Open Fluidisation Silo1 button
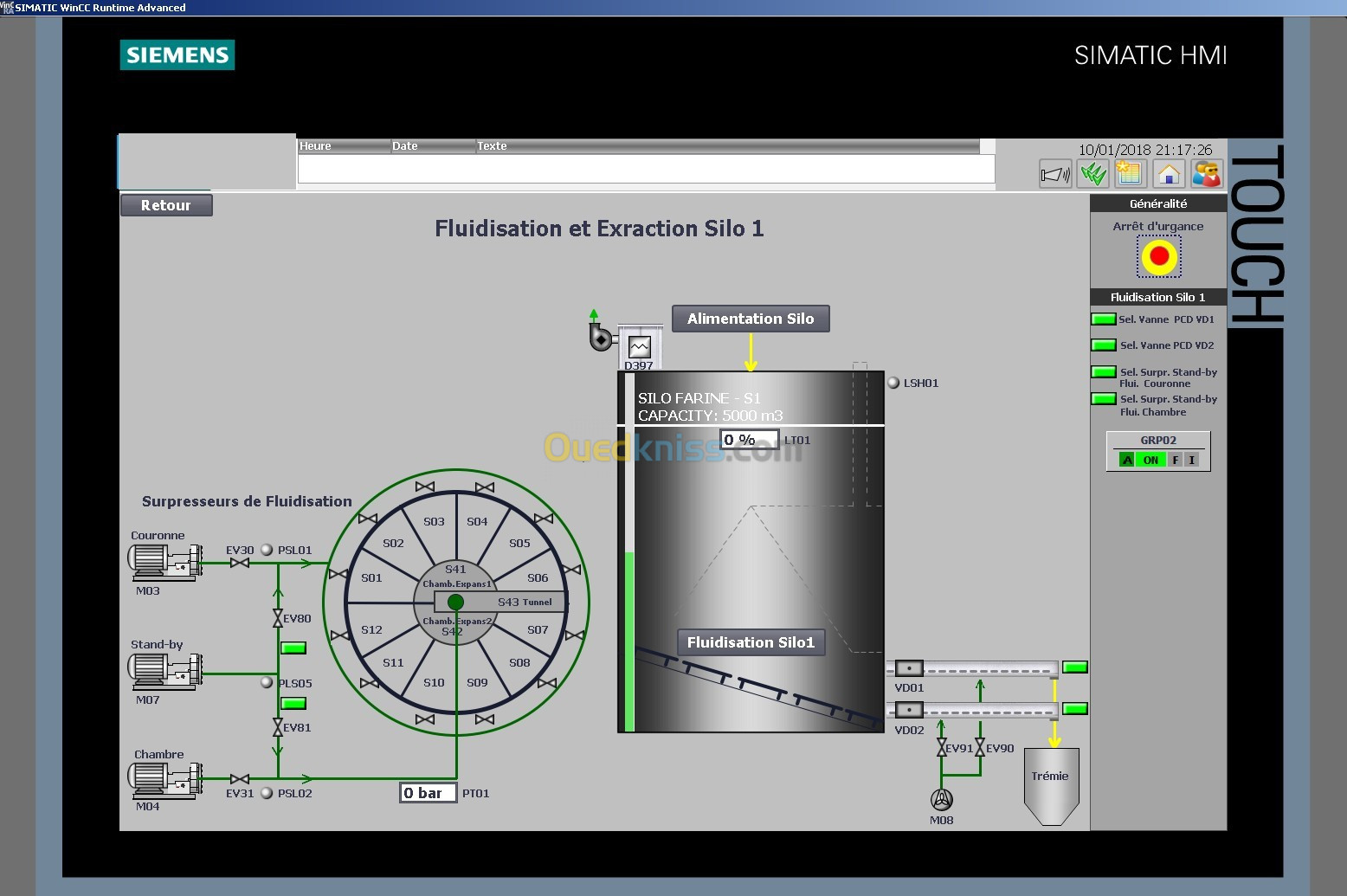 [x=751, y=642]
